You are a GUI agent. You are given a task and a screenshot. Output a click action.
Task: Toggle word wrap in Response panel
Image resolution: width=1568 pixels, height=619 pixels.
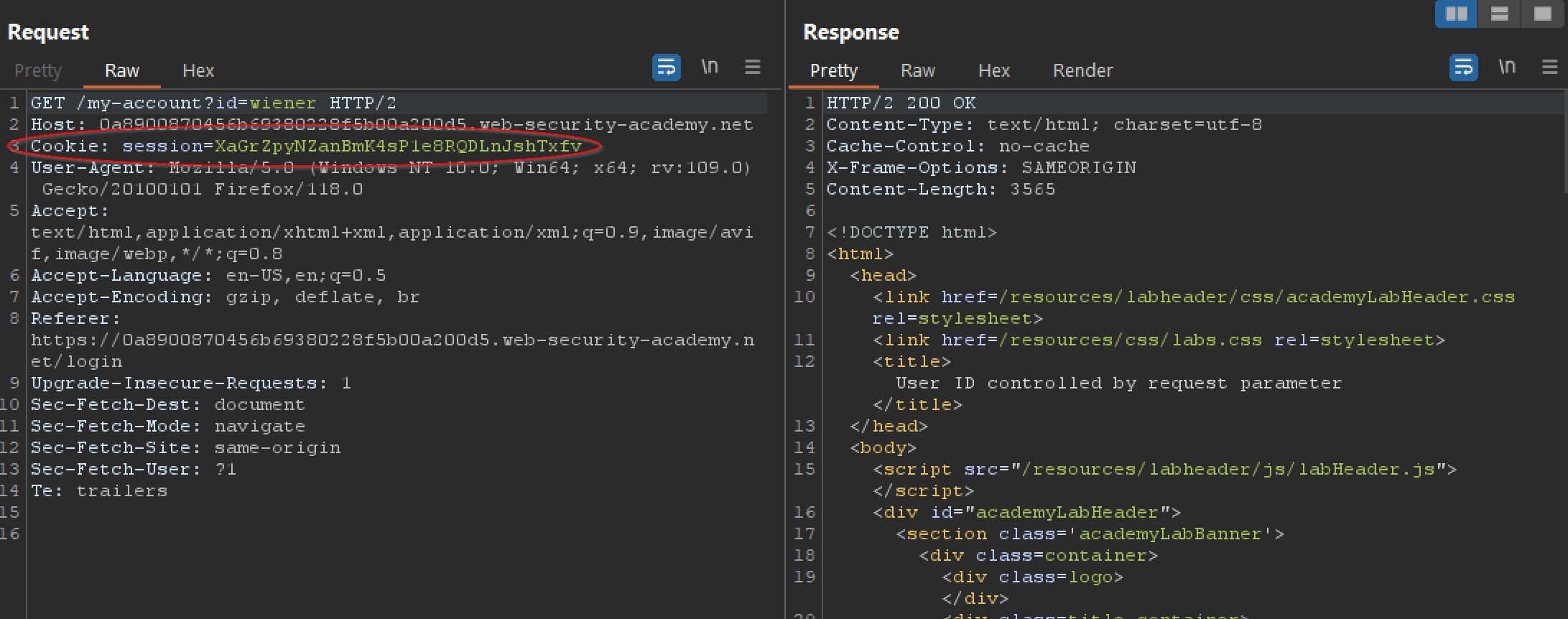pyautogui.click(x=1463, y=68)
